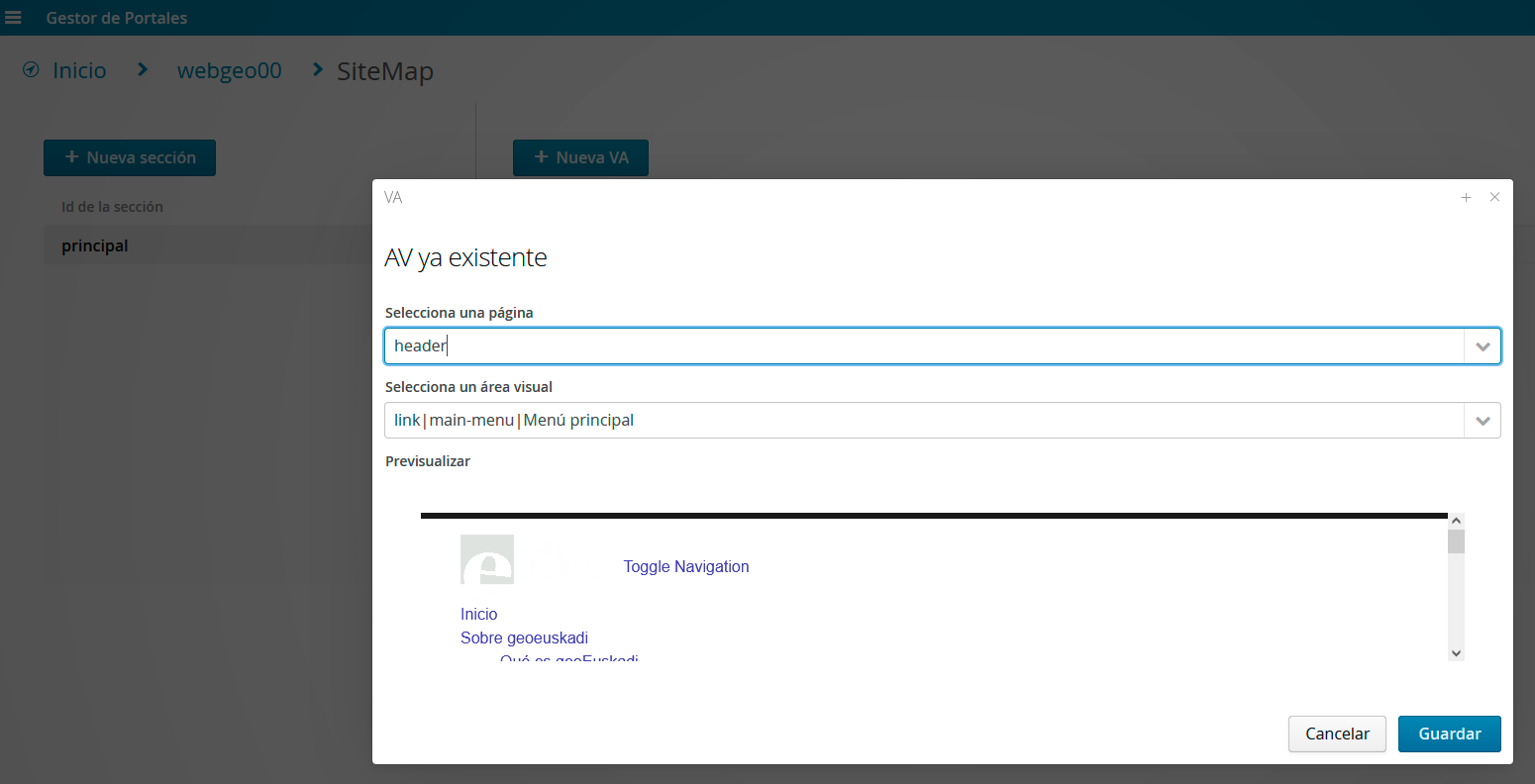Click the preview scrollbar thumb
Image resolution: width=1535 pixels, height=784 pixels.
1456,541
